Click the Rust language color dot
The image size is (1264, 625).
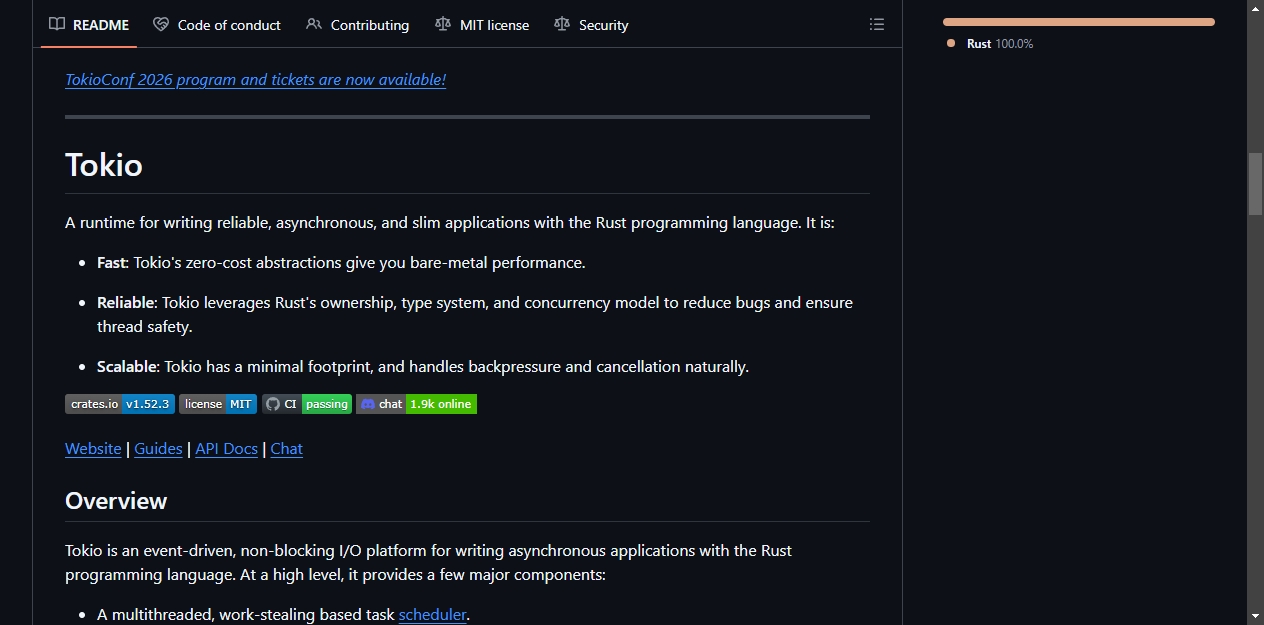[x=951, y=43]
